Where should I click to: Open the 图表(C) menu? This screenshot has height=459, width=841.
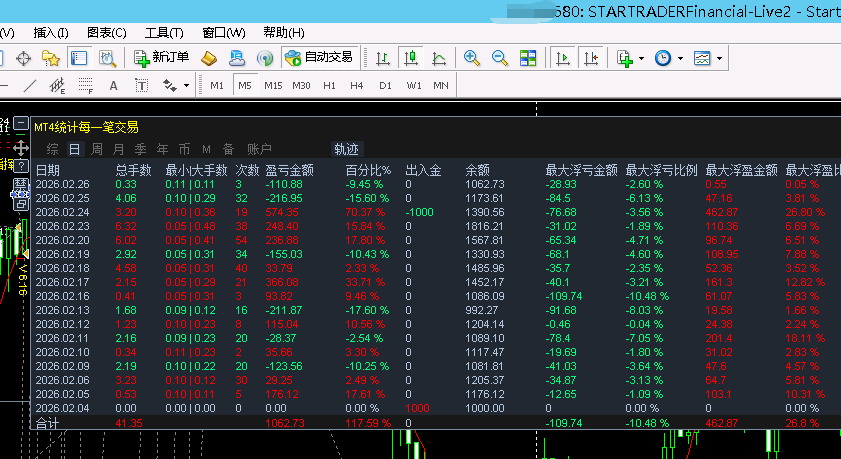click(x=107, y=33)
